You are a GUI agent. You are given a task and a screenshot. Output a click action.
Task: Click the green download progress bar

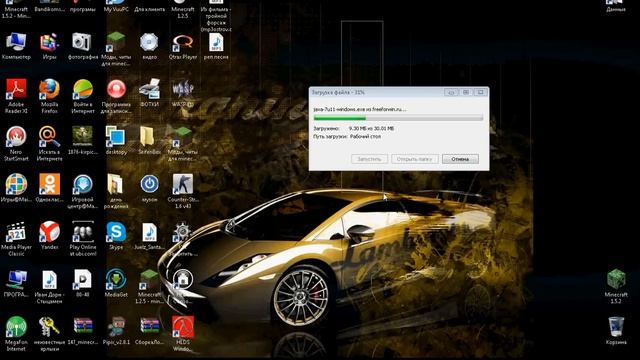click(398, 118)
